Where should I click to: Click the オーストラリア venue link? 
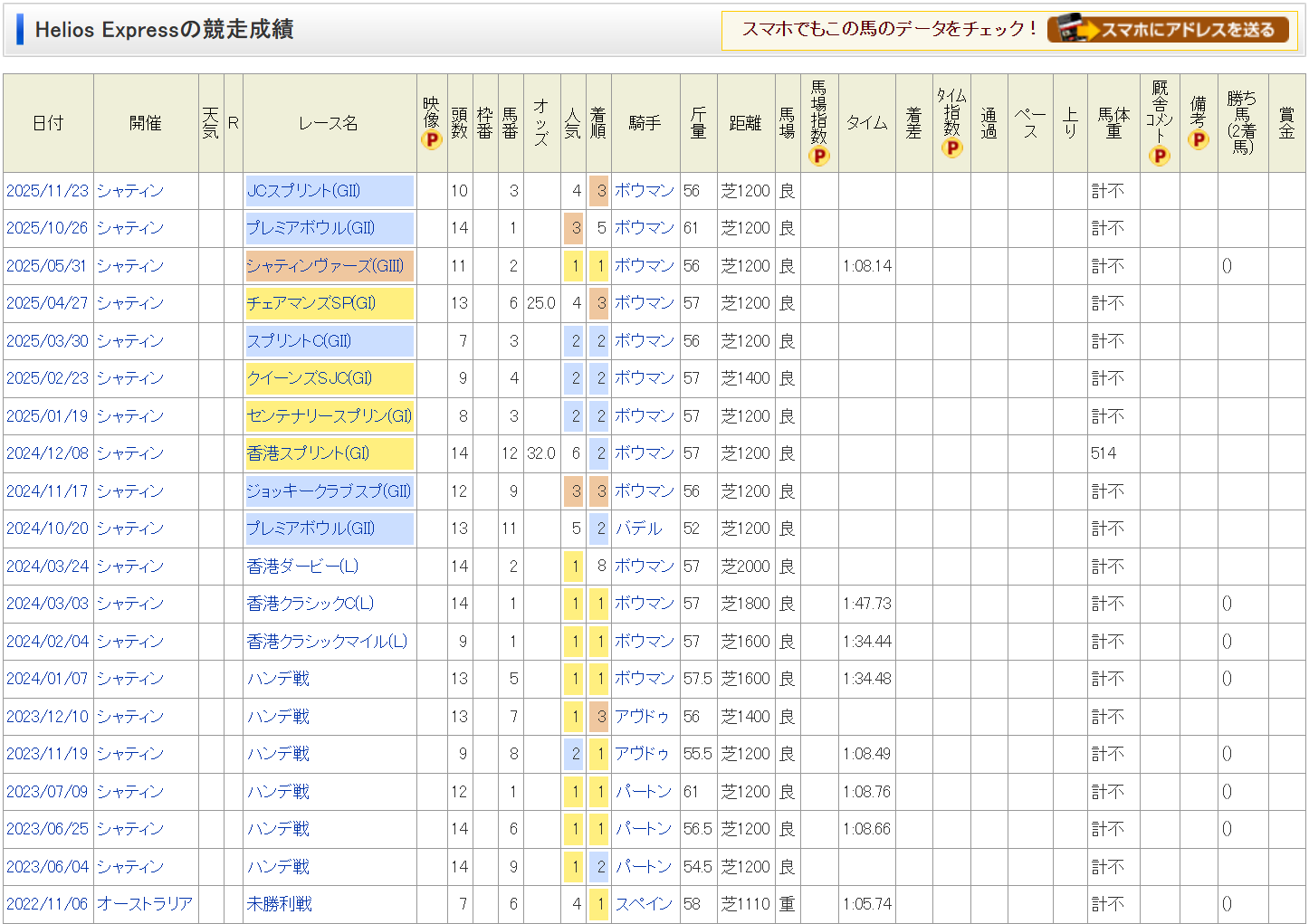[145, 904]
